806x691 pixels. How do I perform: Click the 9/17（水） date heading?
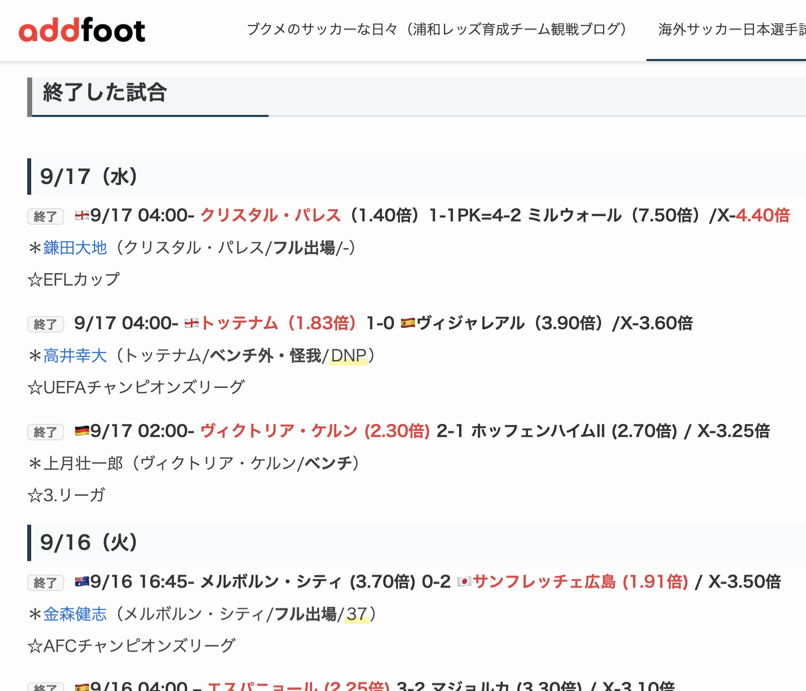click(x=88, y=177)
